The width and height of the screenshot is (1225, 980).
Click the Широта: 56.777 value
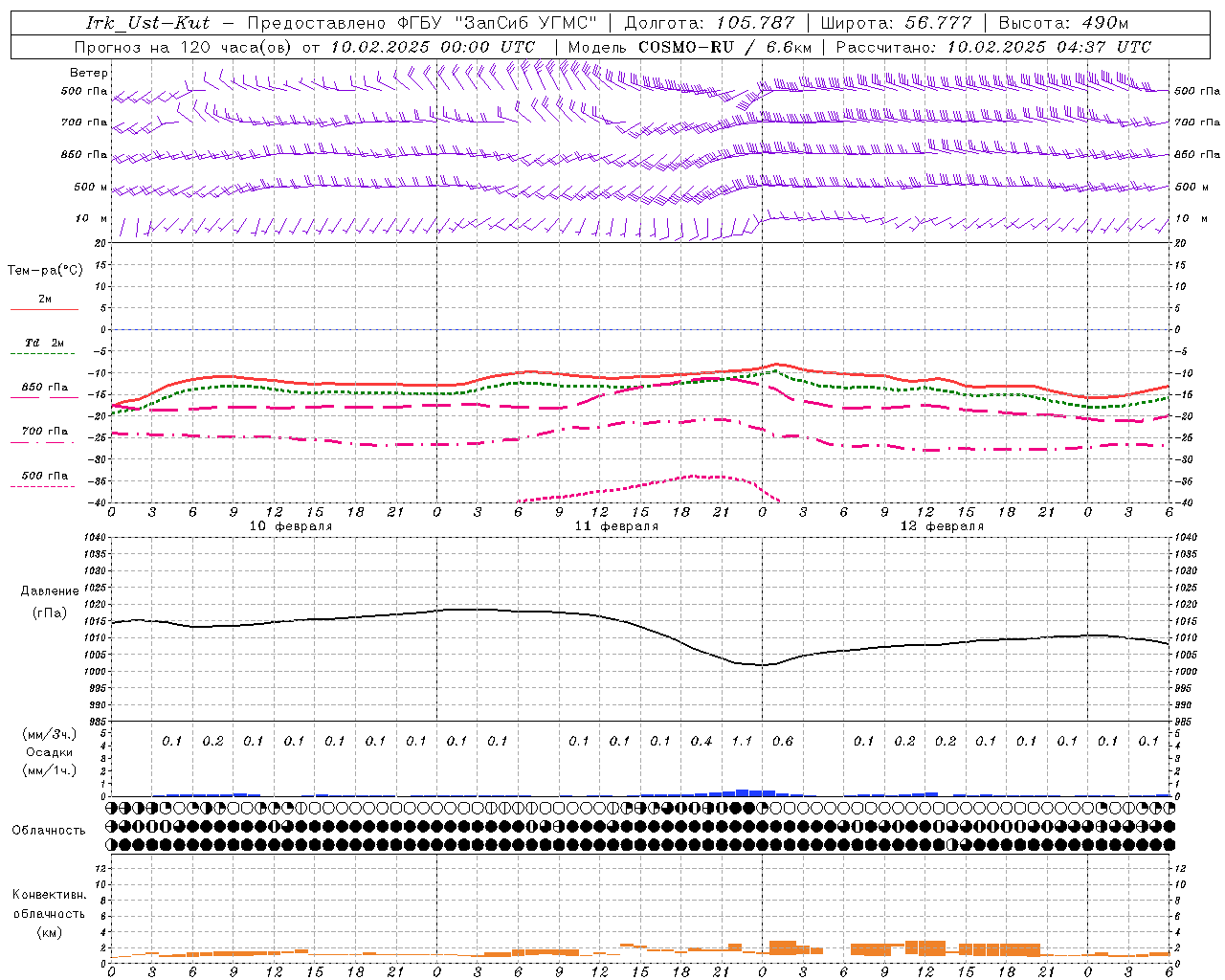[896, 24]
